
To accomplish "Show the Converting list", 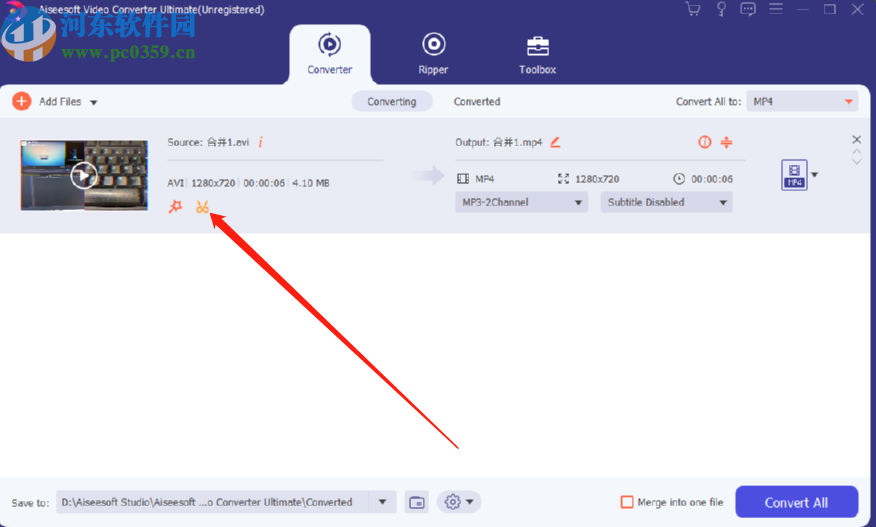I will (x=392, y=102).
